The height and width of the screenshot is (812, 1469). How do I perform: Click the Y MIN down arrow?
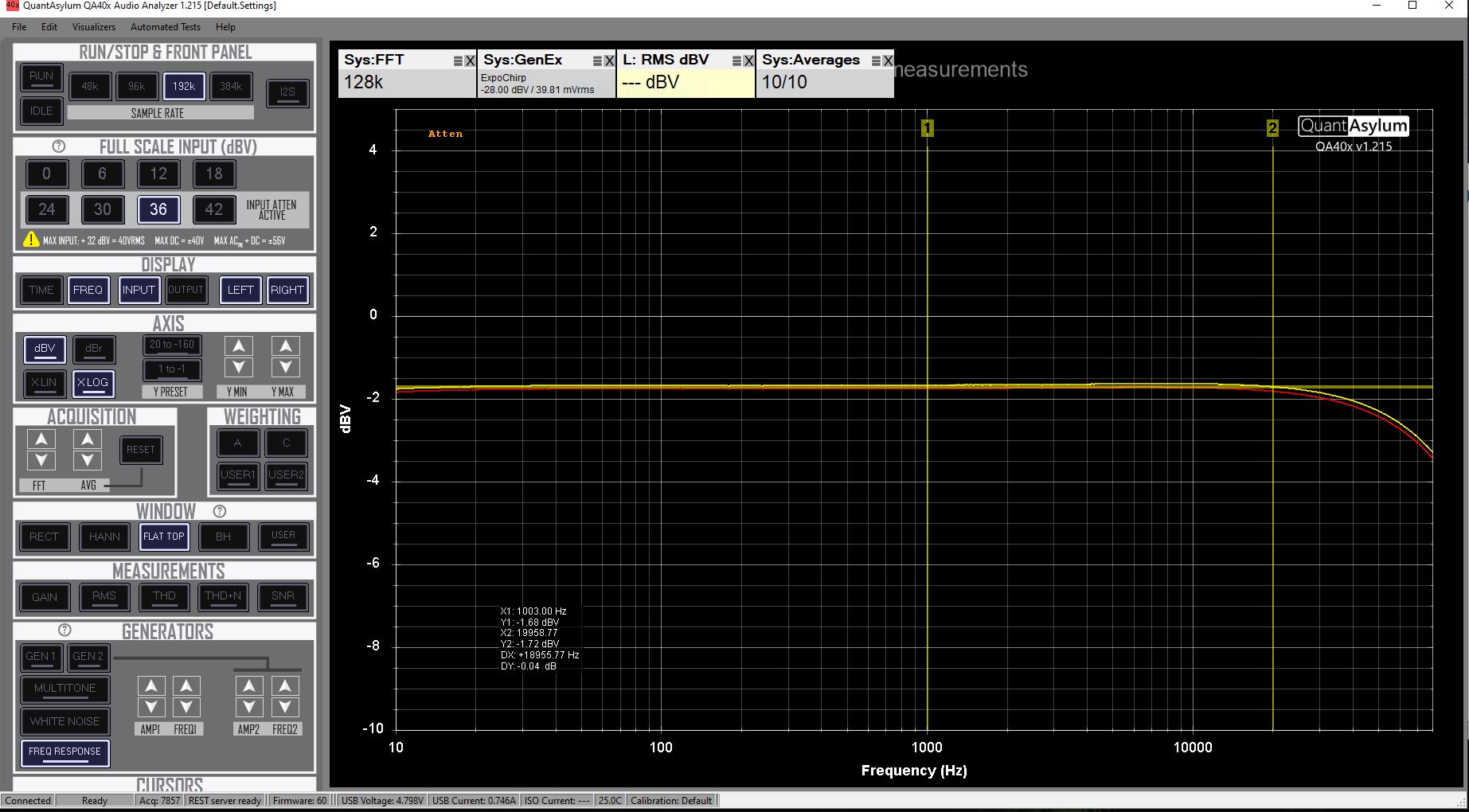point(238,367)
